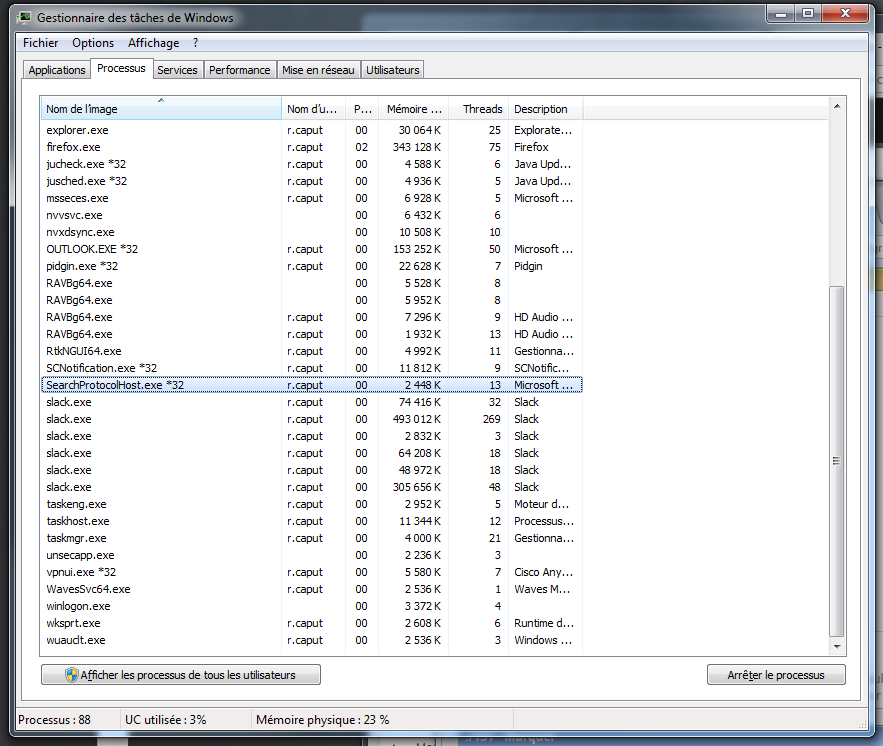Open the ? help menu

pyautogui.click(x=195, y=43)
